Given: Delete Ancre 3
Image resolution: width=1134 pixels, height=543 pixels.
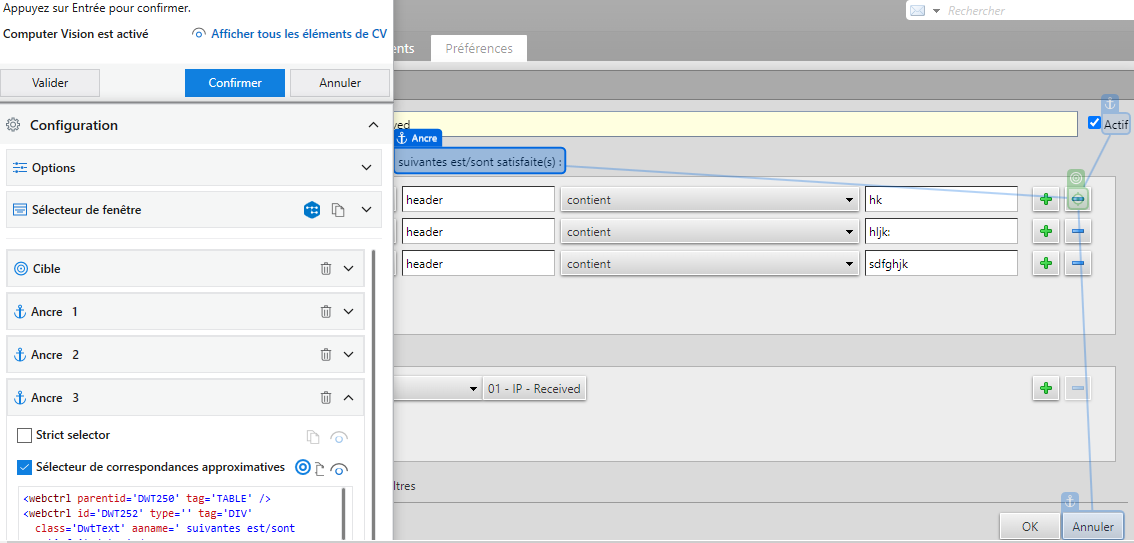Looking at the screenshot, I should (326, 398).
